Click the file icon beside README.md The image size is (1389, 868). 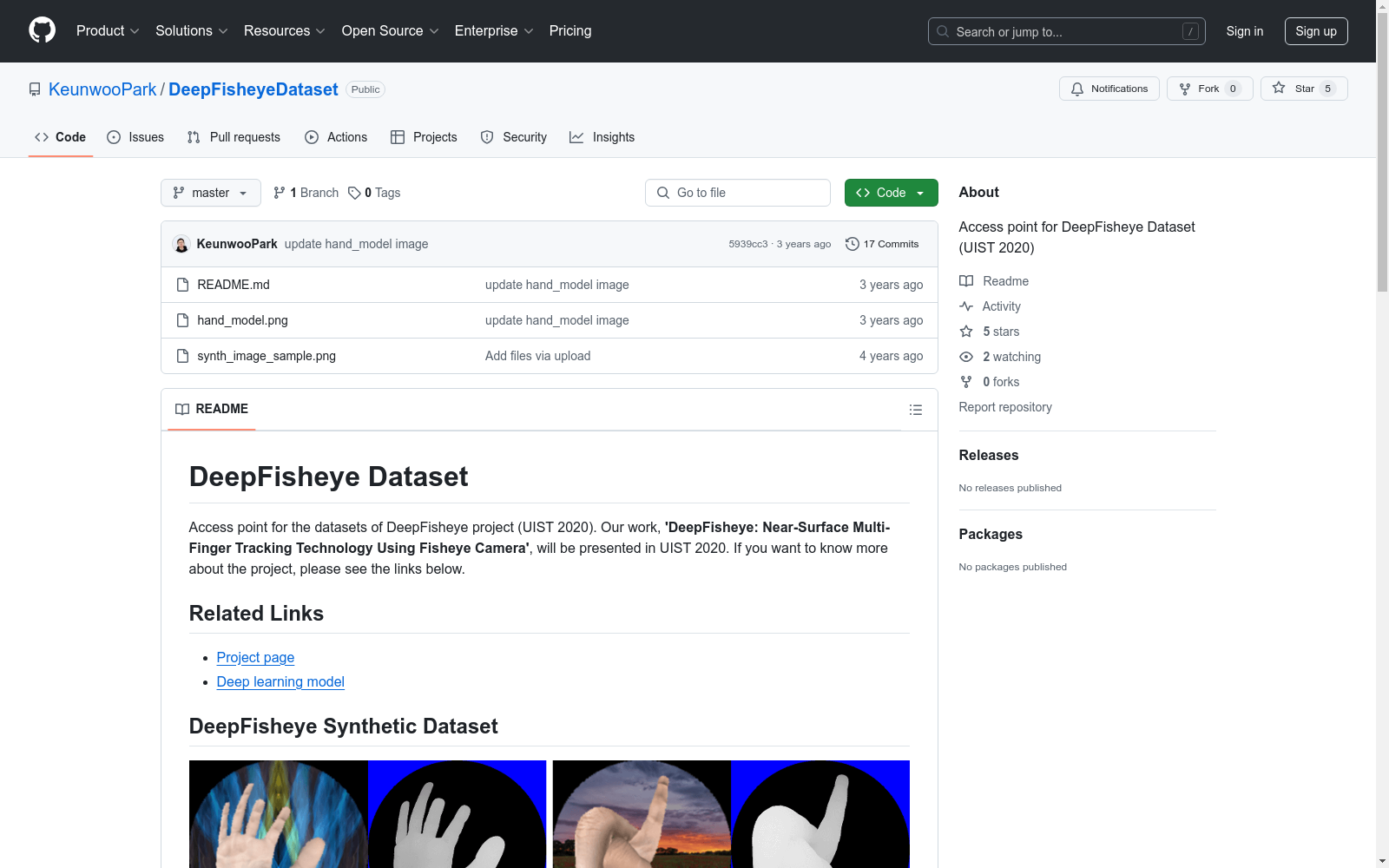pyautogui.click(x=182, y=285)
